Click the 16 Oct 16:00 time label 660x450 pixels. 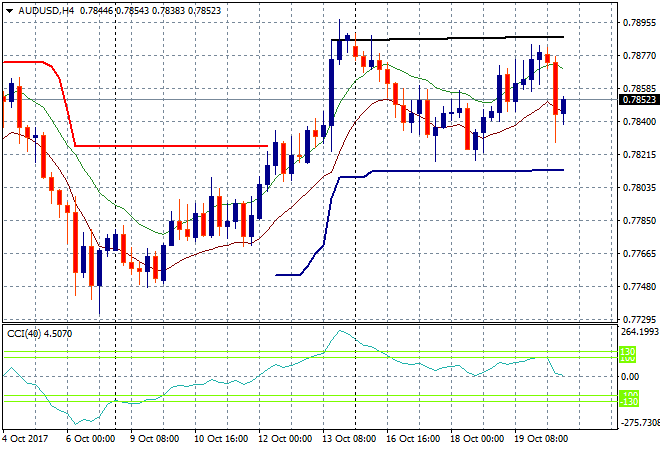[x=413, y=439]
